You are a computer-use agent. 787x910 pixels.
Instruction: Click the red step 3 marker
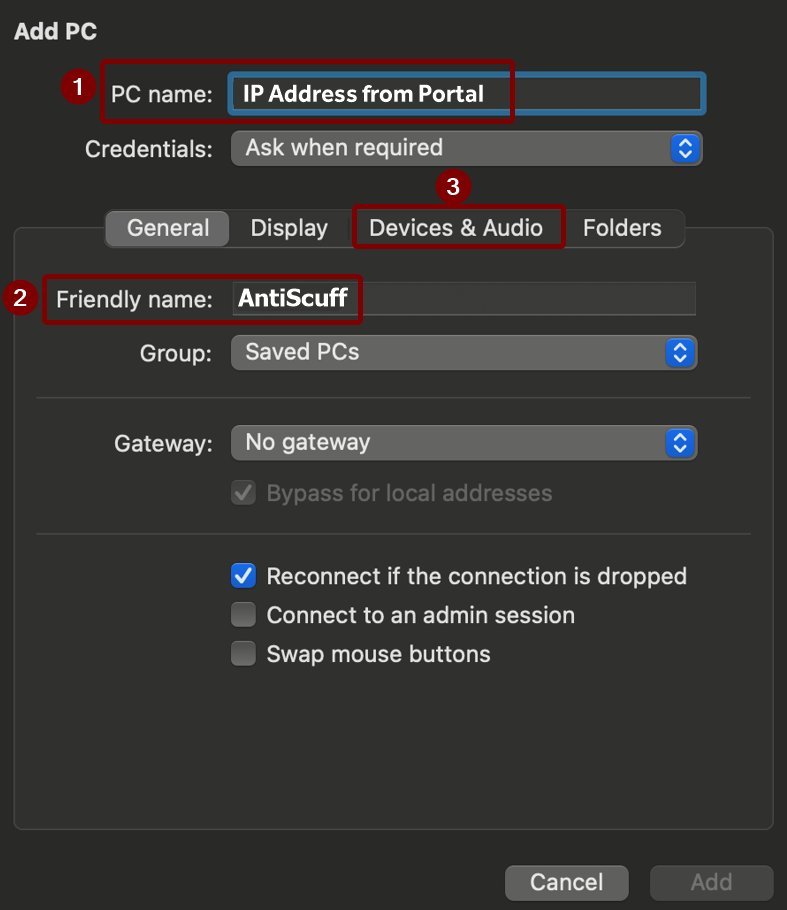452,186
